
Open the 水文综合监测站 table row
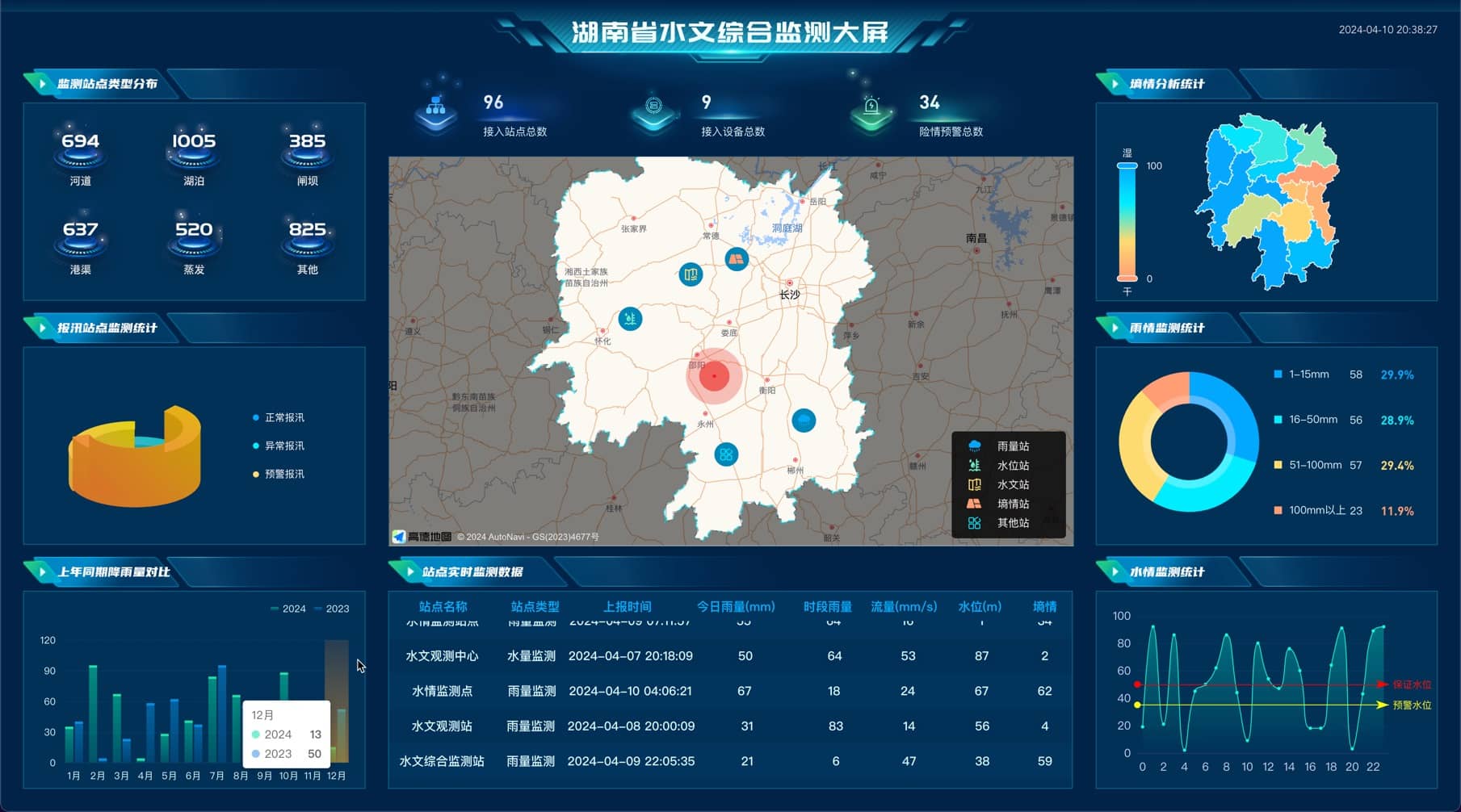click(730, 761)
